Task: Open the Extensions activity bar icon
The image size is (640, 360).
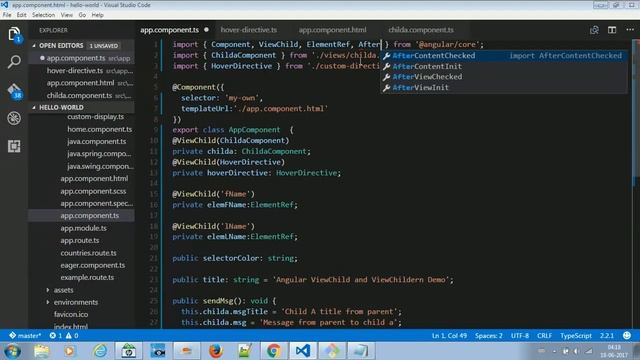Action: tap(14, 146)
